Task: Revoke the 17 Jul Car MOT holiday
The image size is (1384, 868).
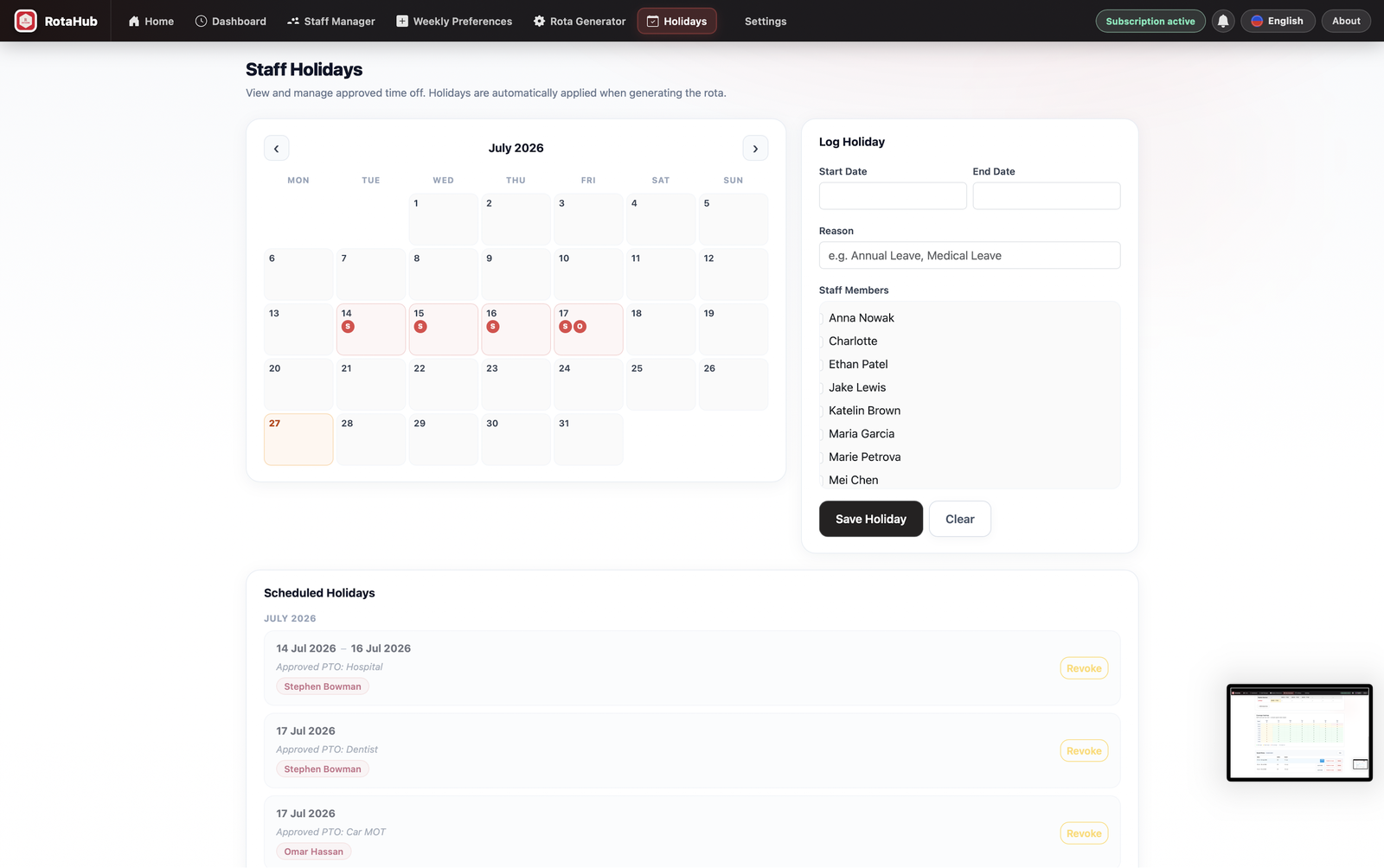Action: coord(1084,833)
